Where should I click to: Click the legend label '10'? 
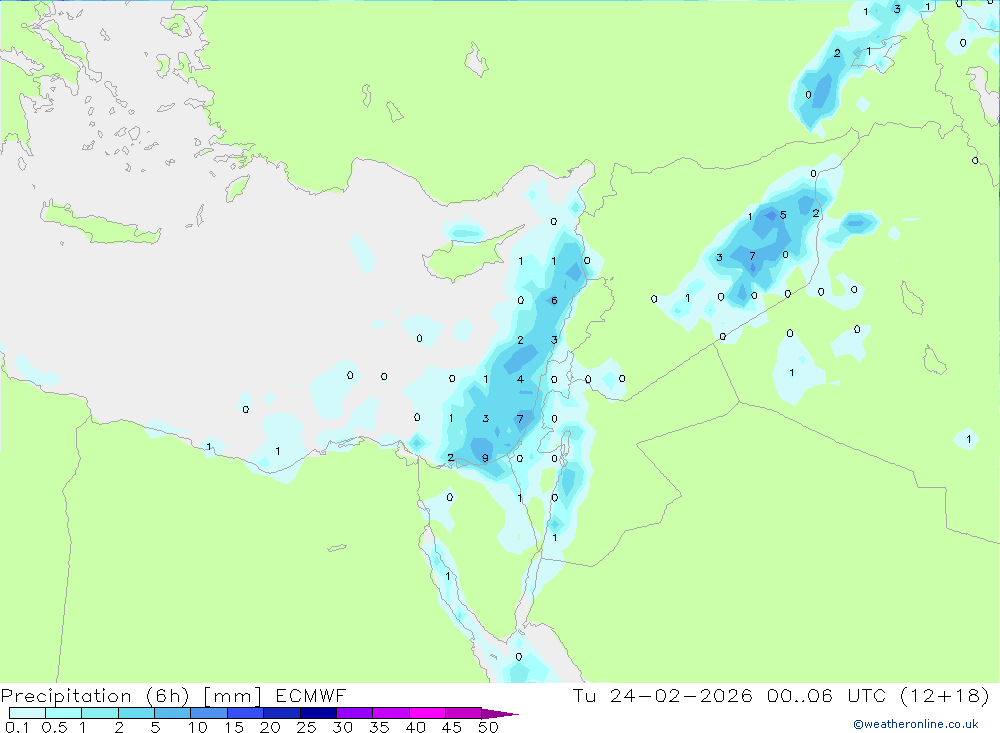click(x=198, y=727)
